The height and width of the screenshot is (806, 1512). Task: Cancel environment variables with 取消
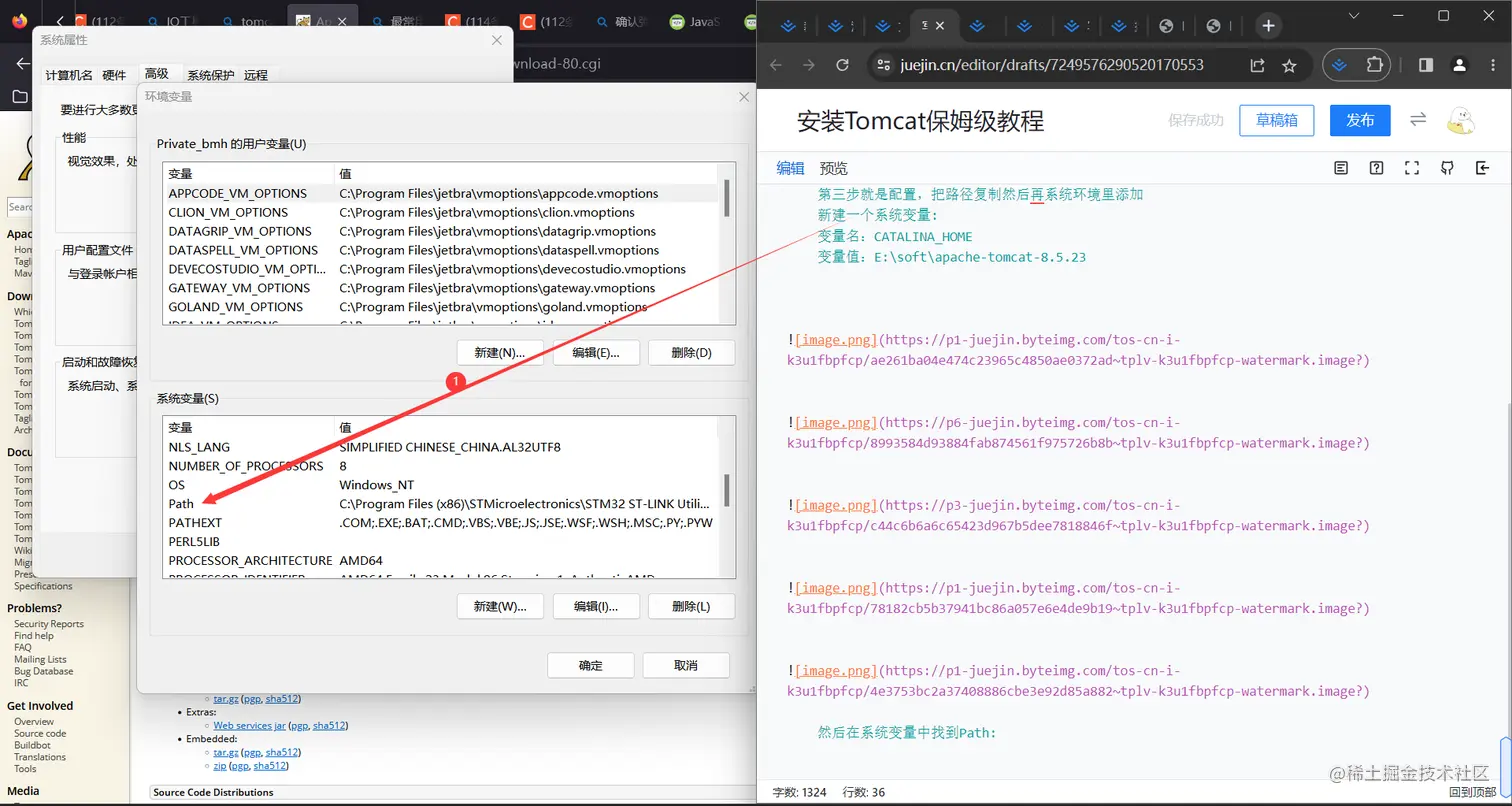686,666
